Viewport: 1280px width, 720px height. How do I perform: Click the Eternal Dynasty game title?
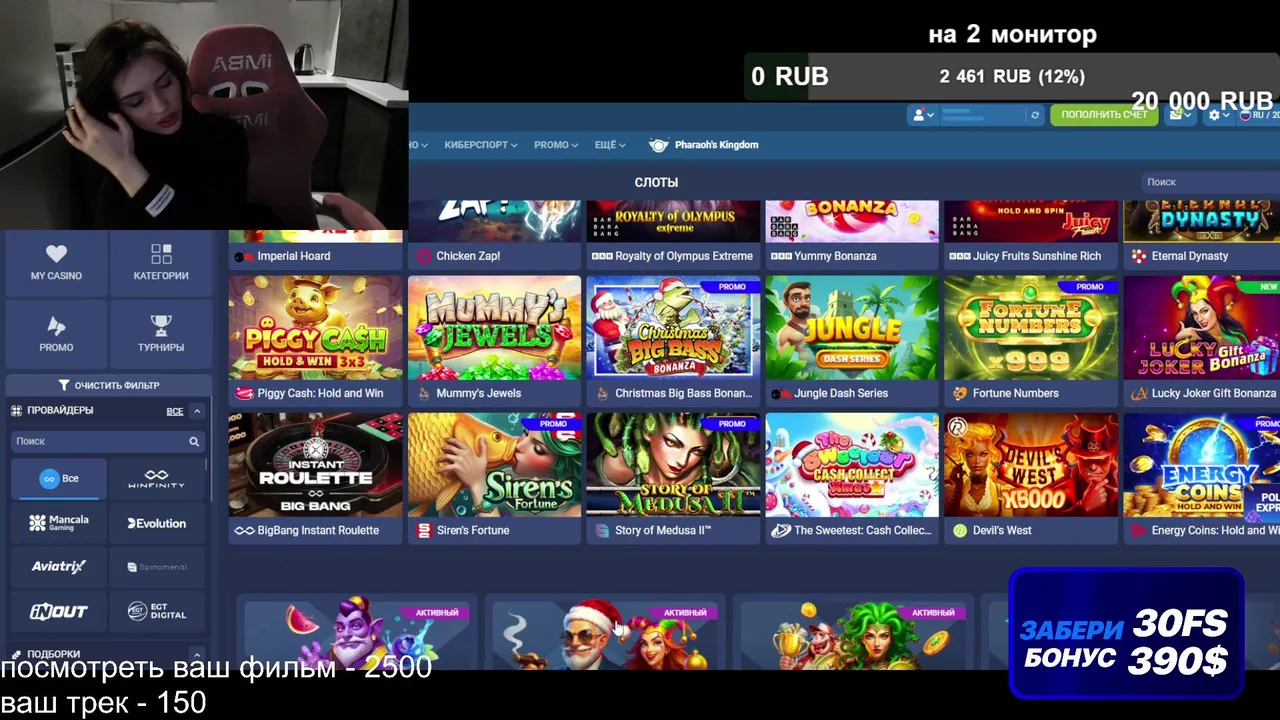coord(1190,256)
